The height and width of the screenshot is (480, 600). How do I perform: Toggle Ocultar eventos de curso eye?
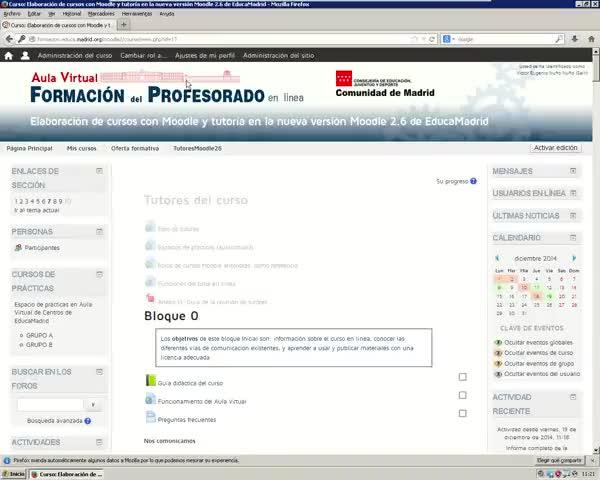click(498, 353)
